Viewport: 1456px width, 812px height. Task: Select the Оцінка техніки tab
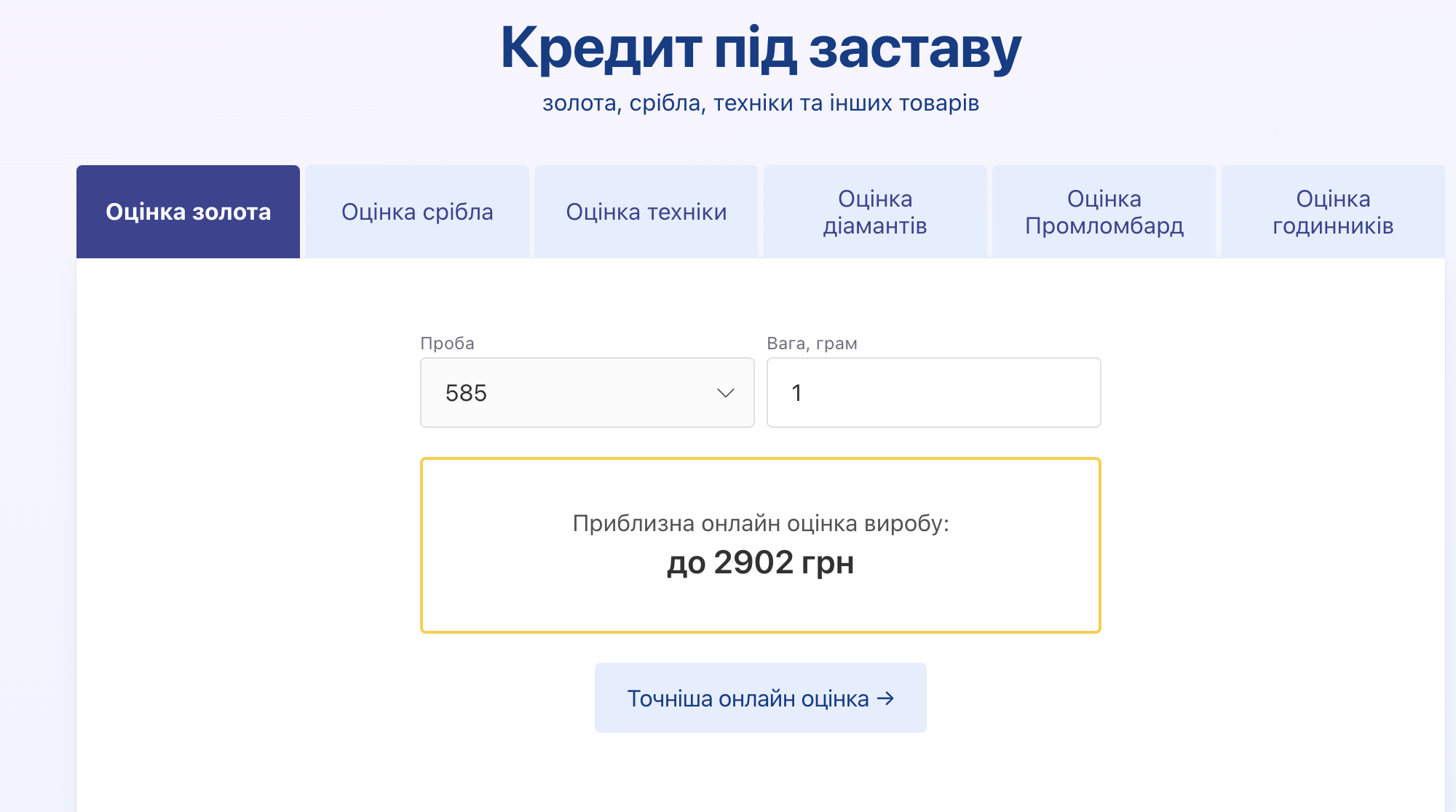(x=646, y=212)
